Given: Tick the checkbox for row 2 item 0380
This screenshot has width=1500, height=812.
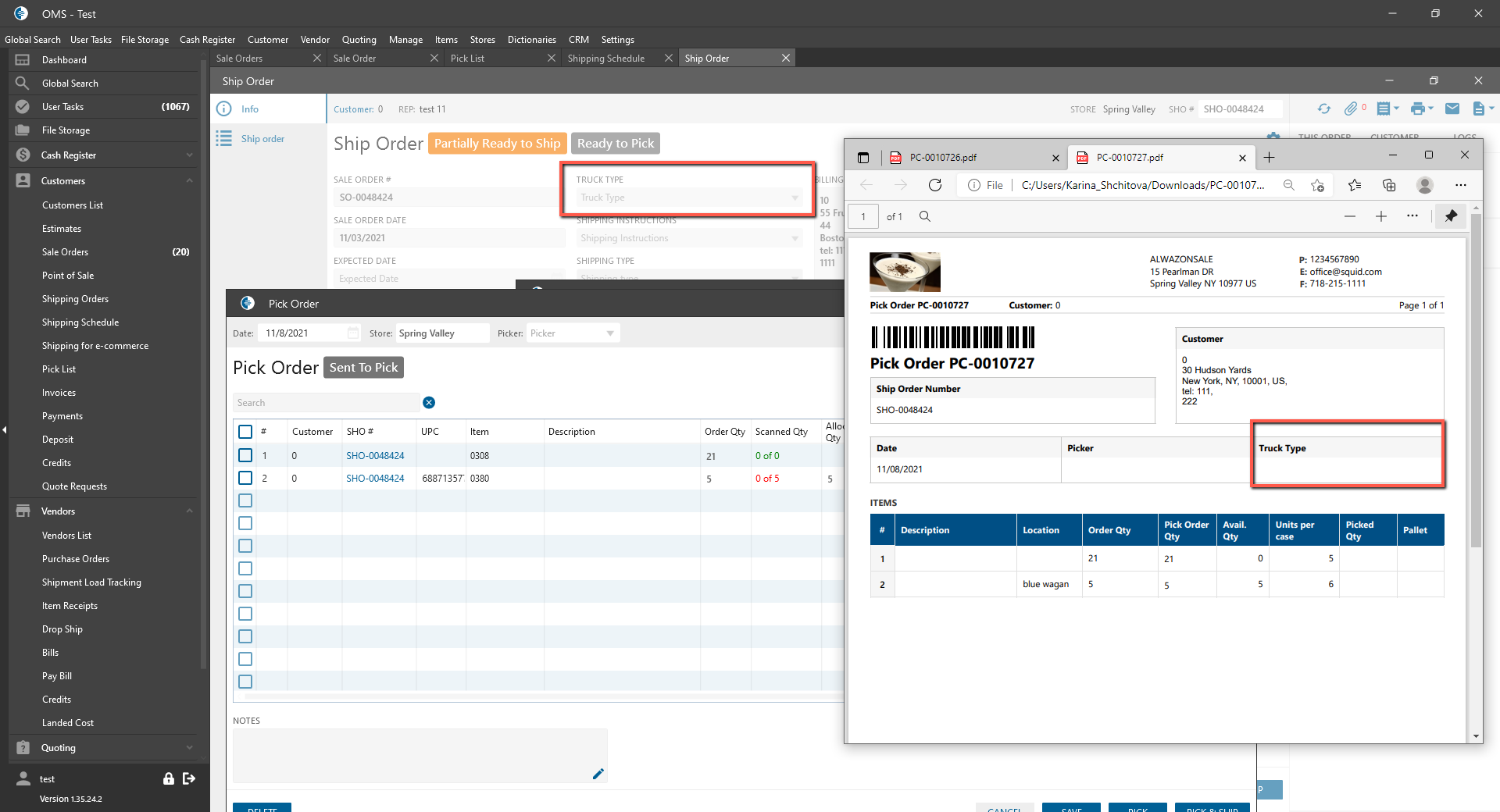Looking at the screenshot, I should (245, 478).
